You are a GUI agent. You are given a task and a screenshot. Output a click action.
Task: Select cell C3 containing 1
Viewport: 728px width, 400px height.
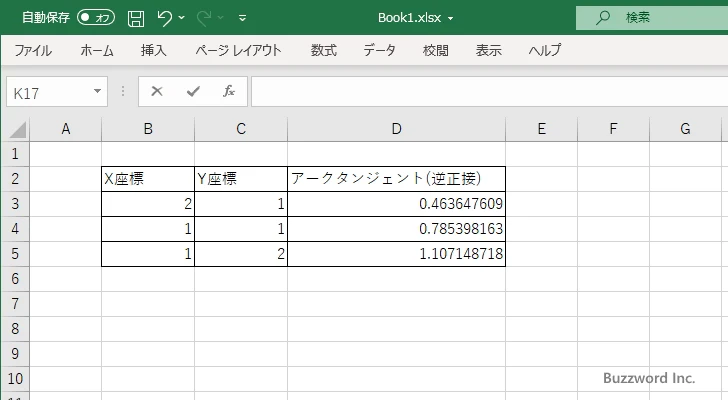241,204
